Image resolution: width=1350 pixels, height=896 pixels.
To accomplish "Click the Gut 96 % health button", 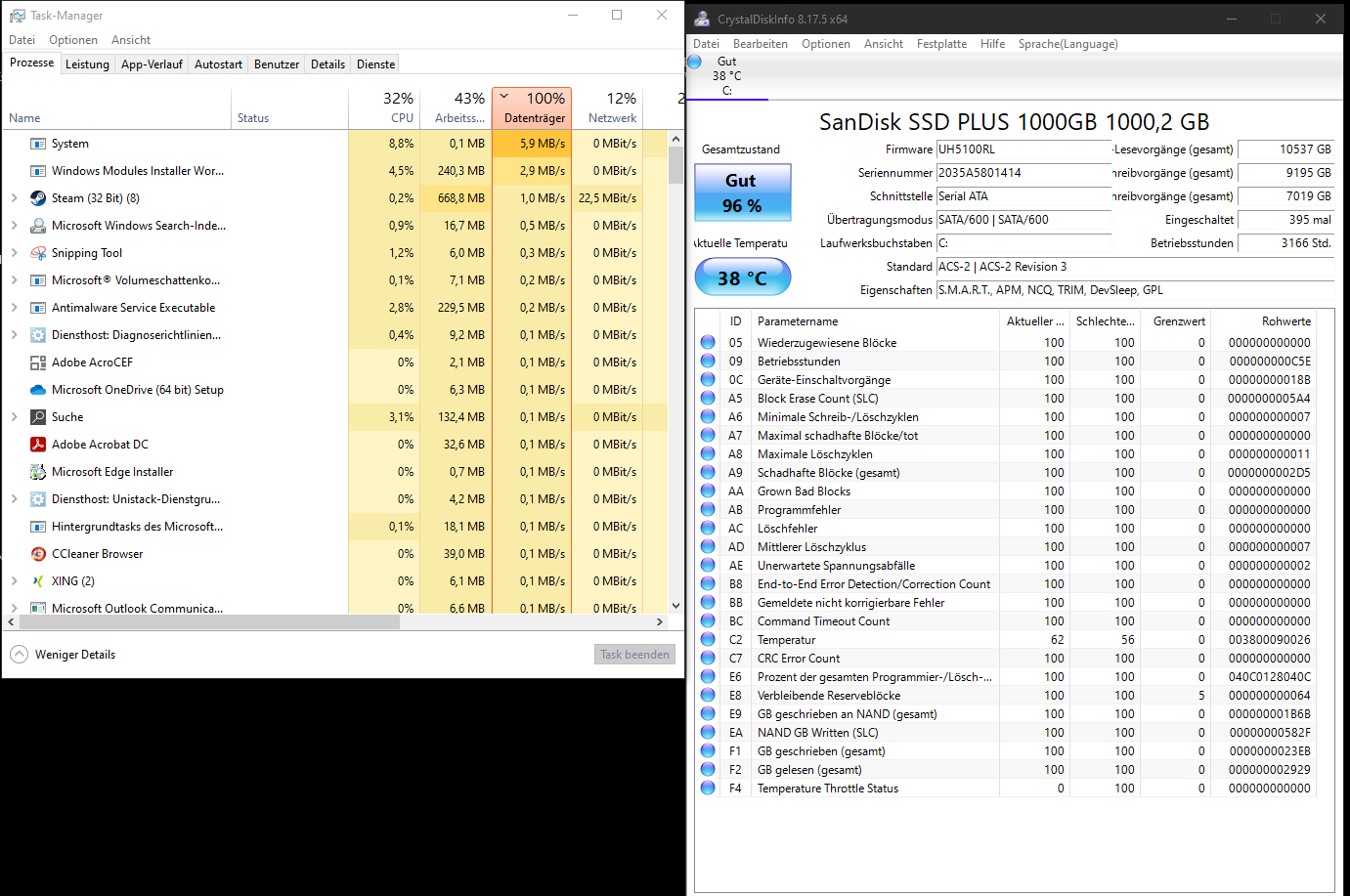I will tap(742, 192).
